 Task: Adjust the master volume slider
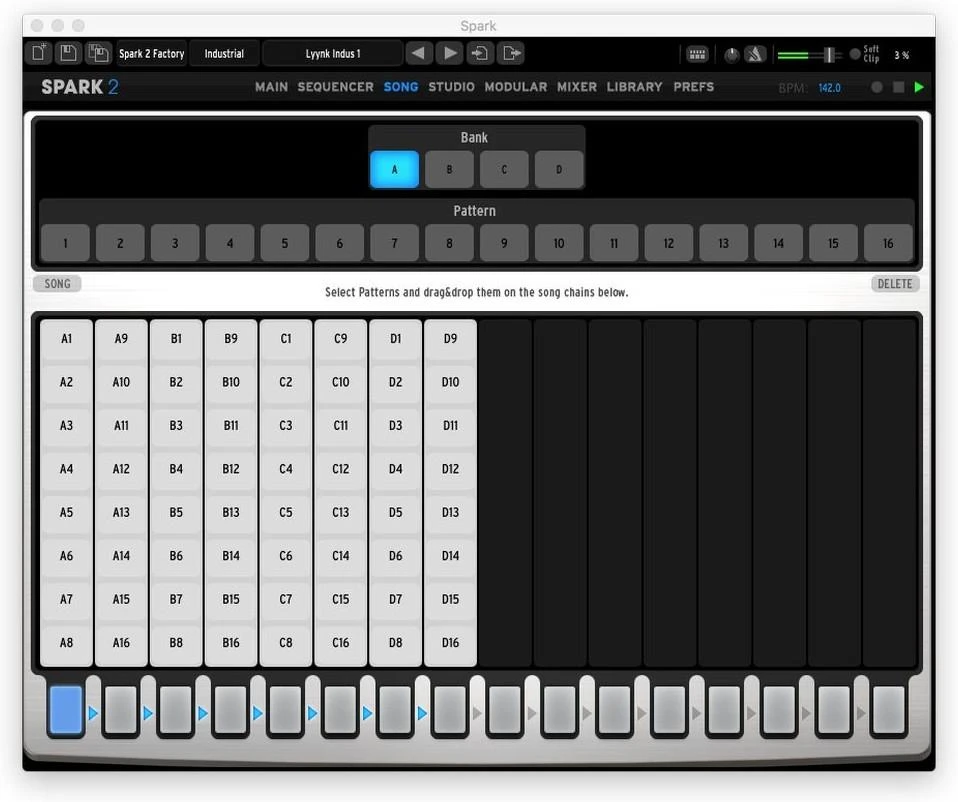809,55
